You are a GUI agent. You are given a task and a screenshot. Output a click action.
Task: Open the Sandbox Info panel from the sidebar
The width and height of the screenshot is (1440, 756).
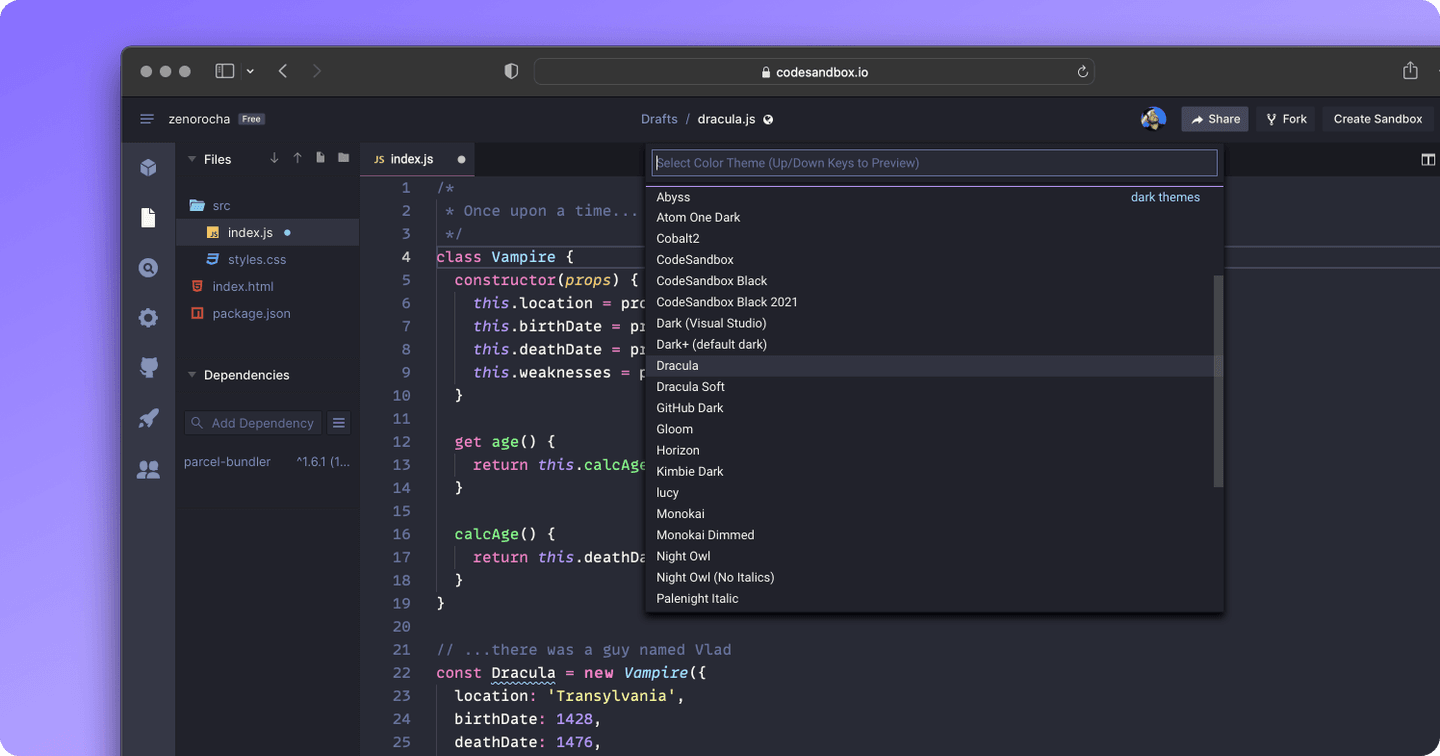click(x=148, y=167)
